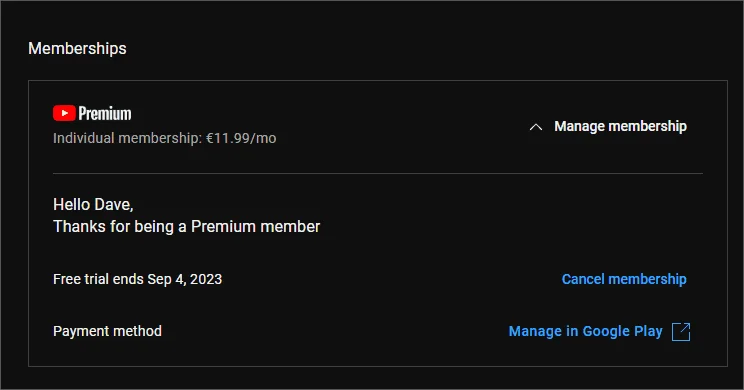The image size is (744, 390).
Task: Click Thanks for being a Premium member
Action: [186, 227]
